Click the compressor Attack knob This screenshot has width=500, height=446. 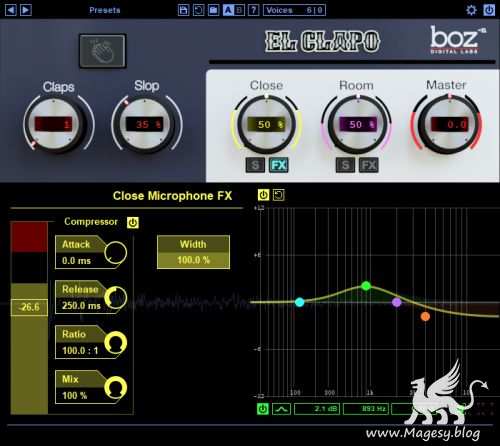point(115,253)
